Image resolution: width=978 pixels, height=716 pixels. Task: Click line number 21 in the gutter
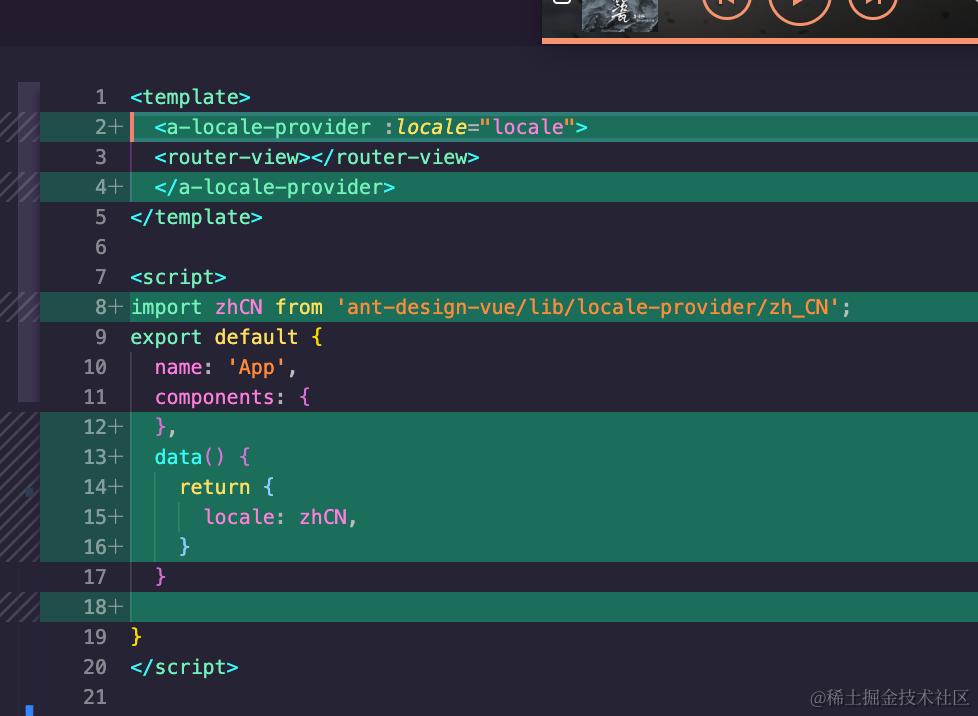click(x=95, y=697)
